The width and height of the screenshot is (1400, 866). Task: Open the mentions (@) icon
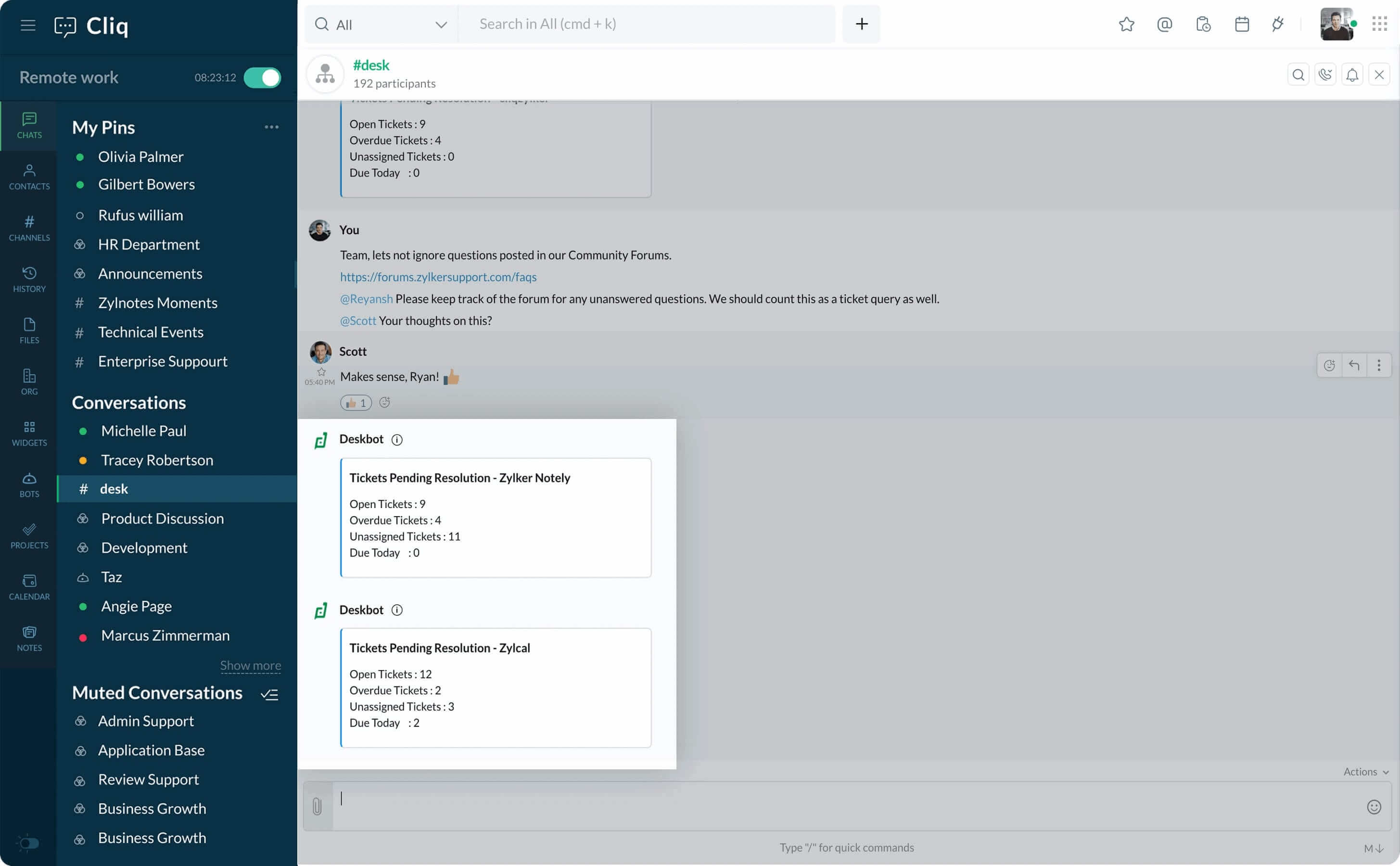(x=1164, y=24)
